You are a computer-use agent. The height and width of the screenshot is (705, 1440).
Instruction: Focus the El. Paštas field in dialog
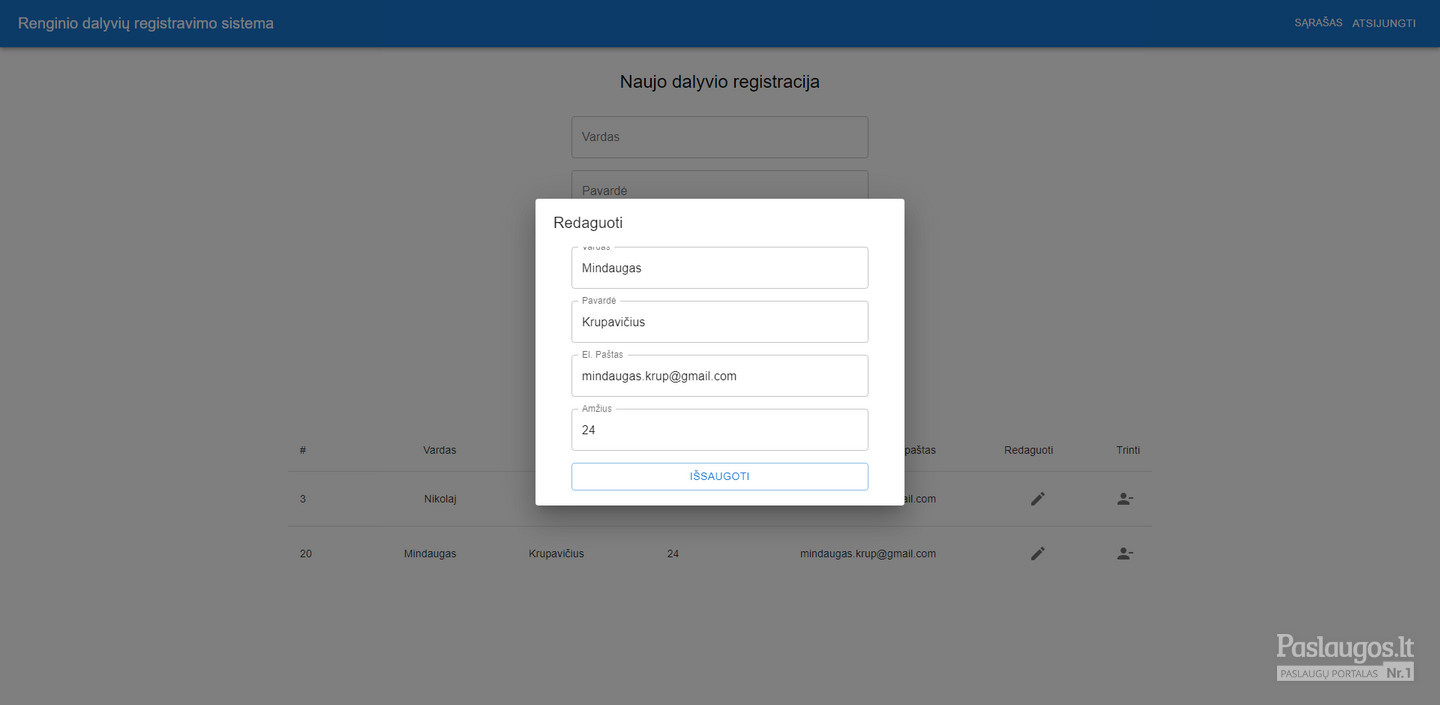pos(720,376)
